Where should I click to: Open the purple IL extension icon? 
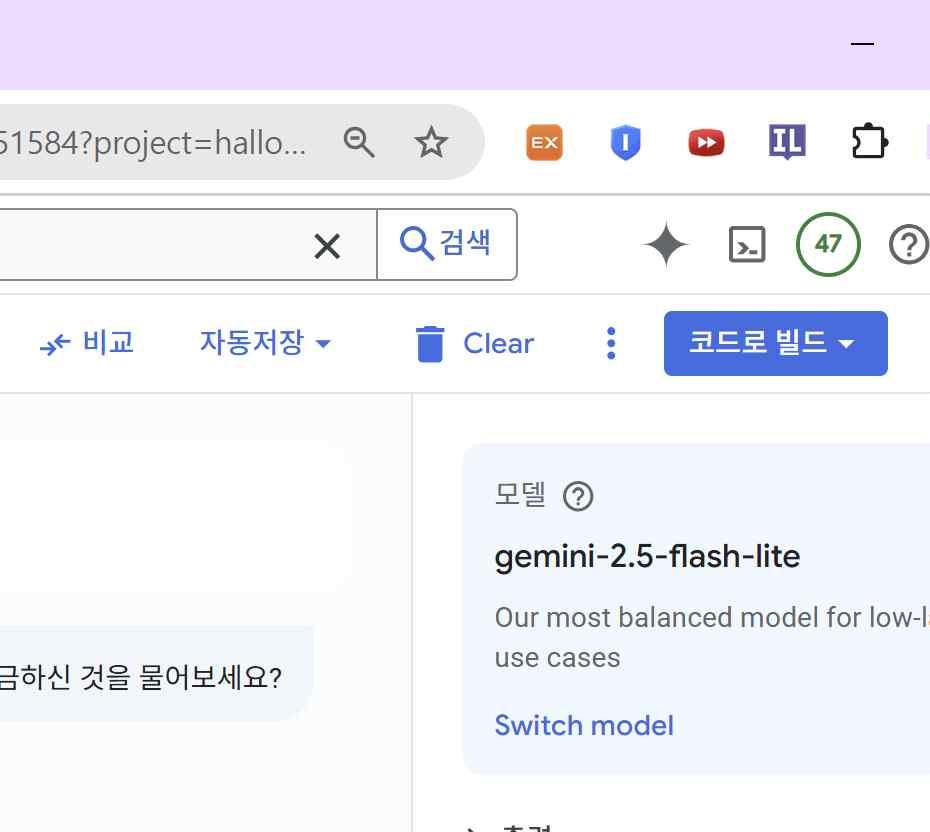pyautogui.click(x=787, y=142)
